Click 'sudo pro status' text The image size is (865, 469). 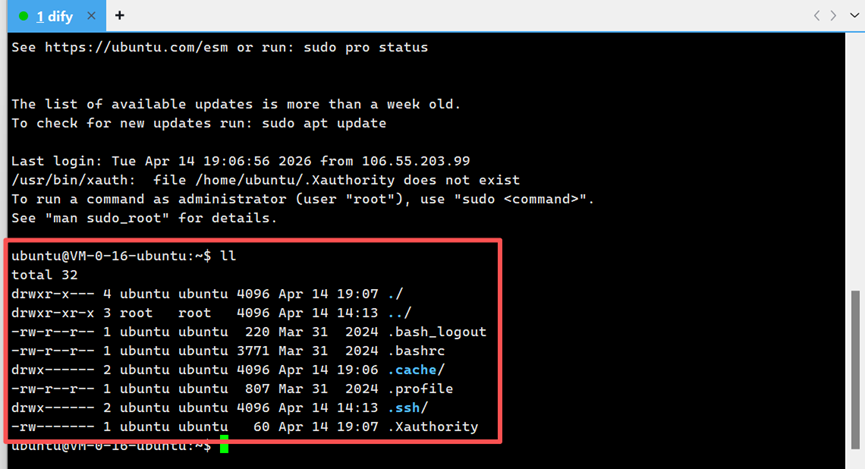[x=366, y=47]
